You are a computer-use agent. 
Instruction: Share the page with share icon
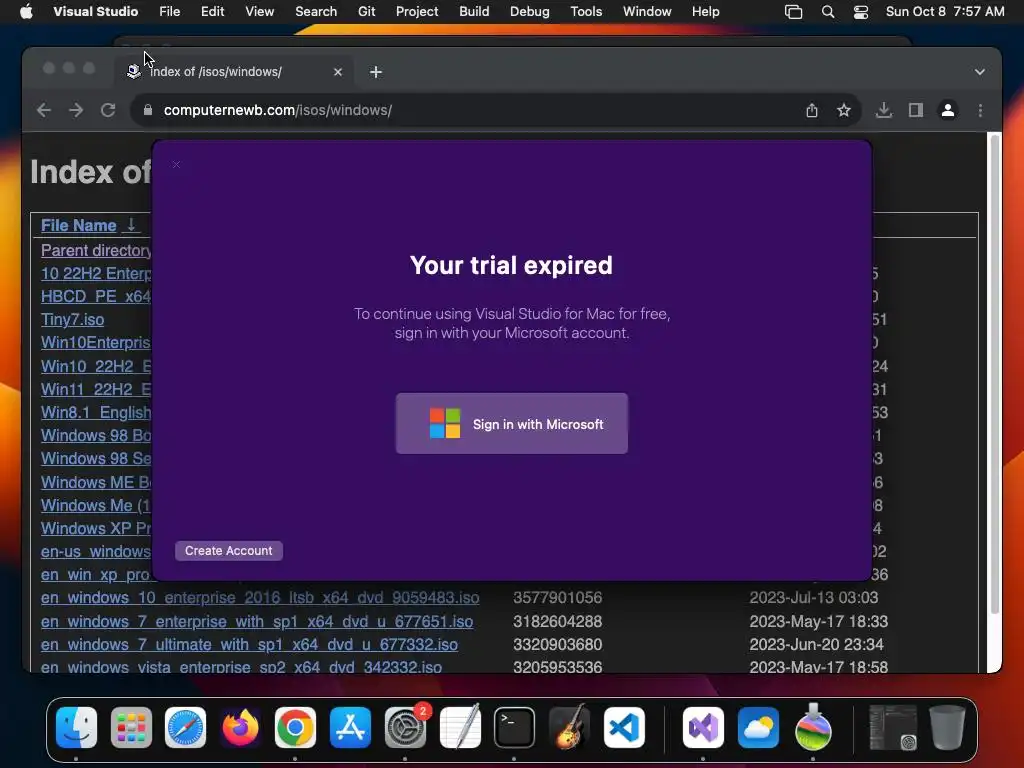click(x=812, y=110)
